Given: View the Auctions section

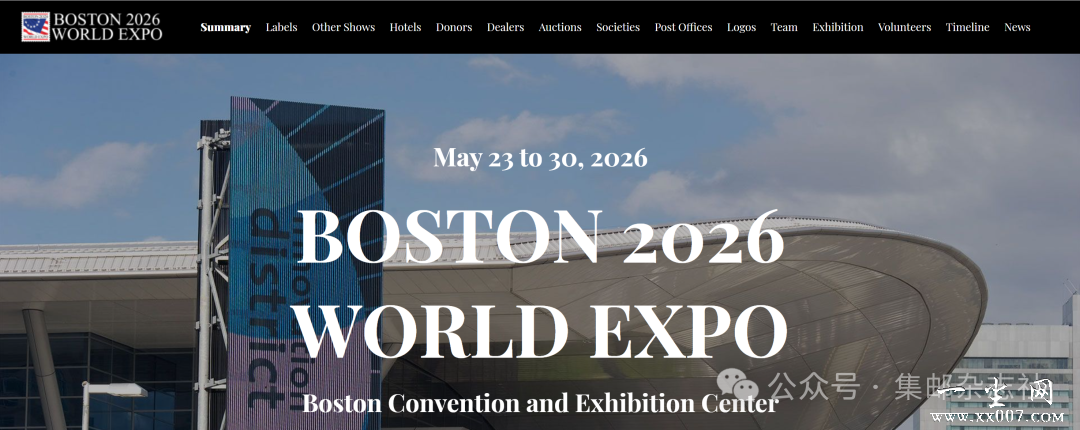Looking at the screenshot, I should 560,27.
